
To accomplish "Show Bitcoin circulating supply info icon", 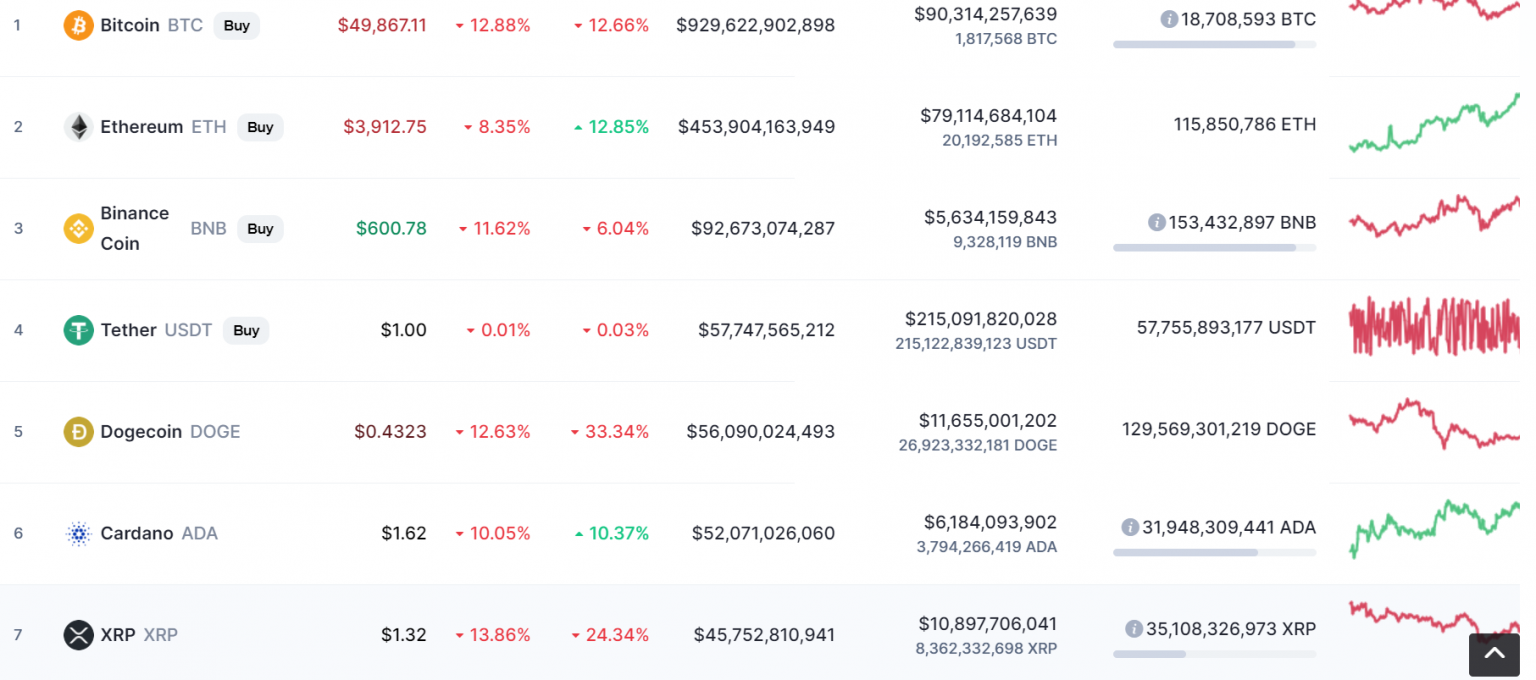I will point(1168,19).
